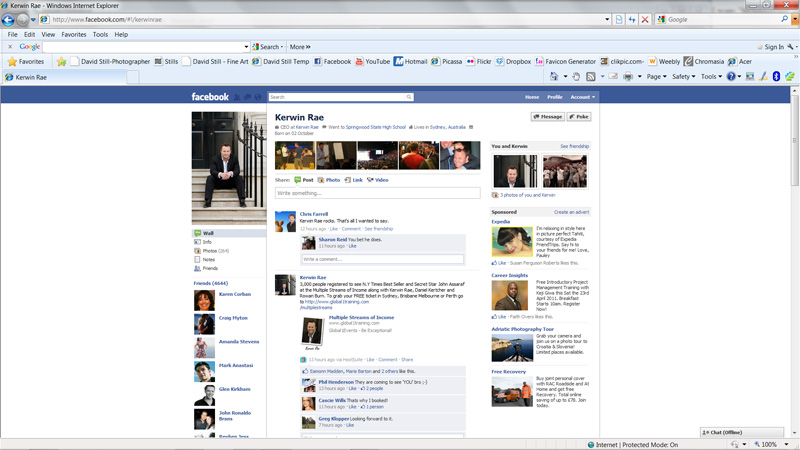This screenshot has height=450, width=800.
Task: Open the Dropbox bookmark
Action: [513, 61]
